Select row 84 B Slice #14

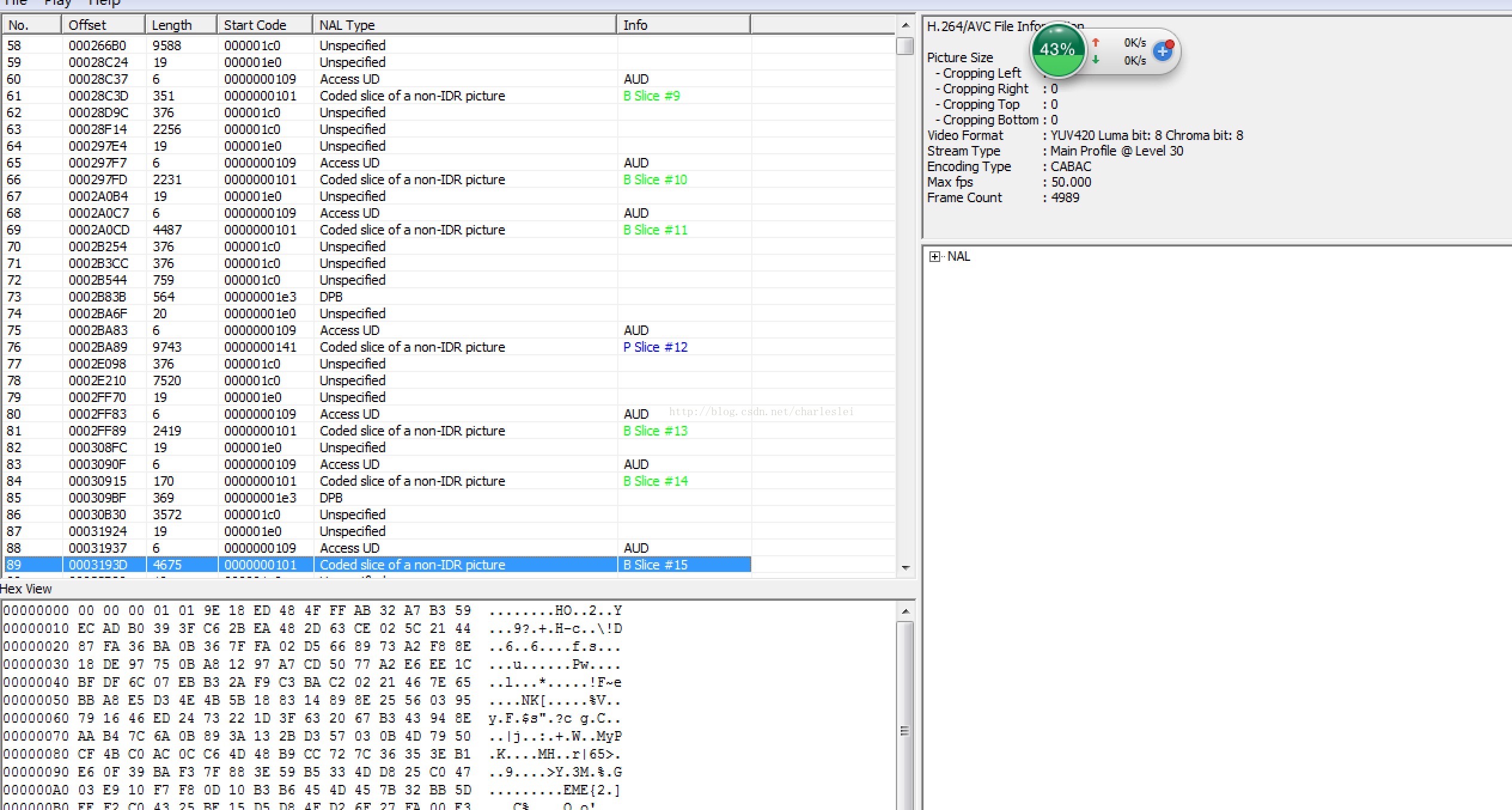(x=377, y=481)
